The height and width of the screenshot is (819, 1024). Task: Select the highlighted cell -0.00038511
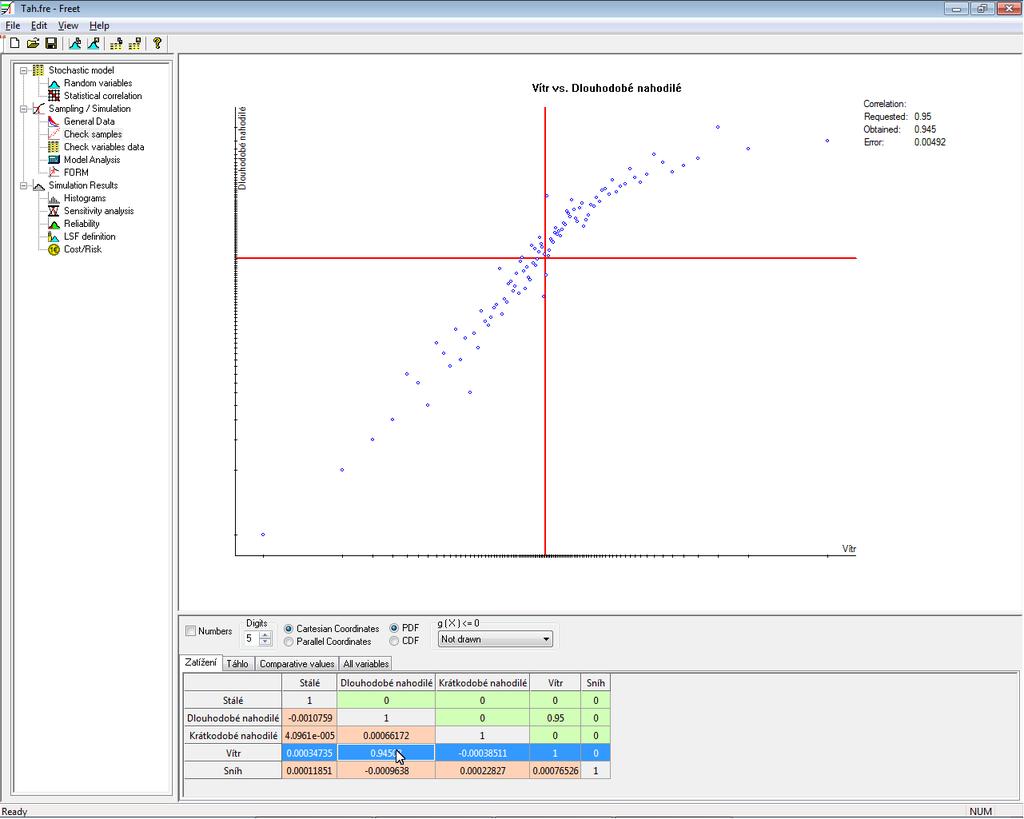pyautogui.click(x=483, y=753)
